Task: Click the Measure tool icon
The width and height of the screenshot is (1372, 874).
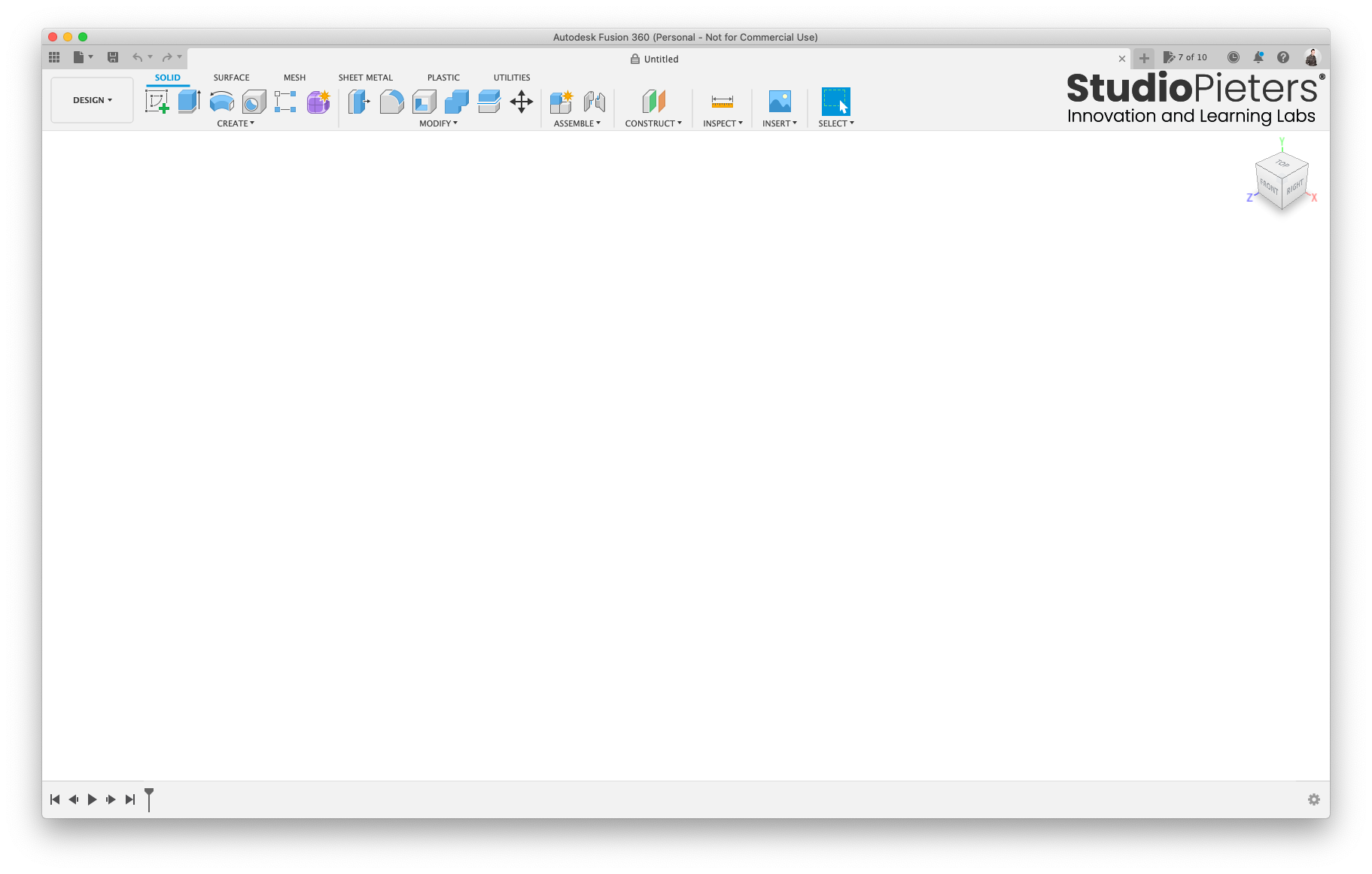Action: tap(723, 102)
